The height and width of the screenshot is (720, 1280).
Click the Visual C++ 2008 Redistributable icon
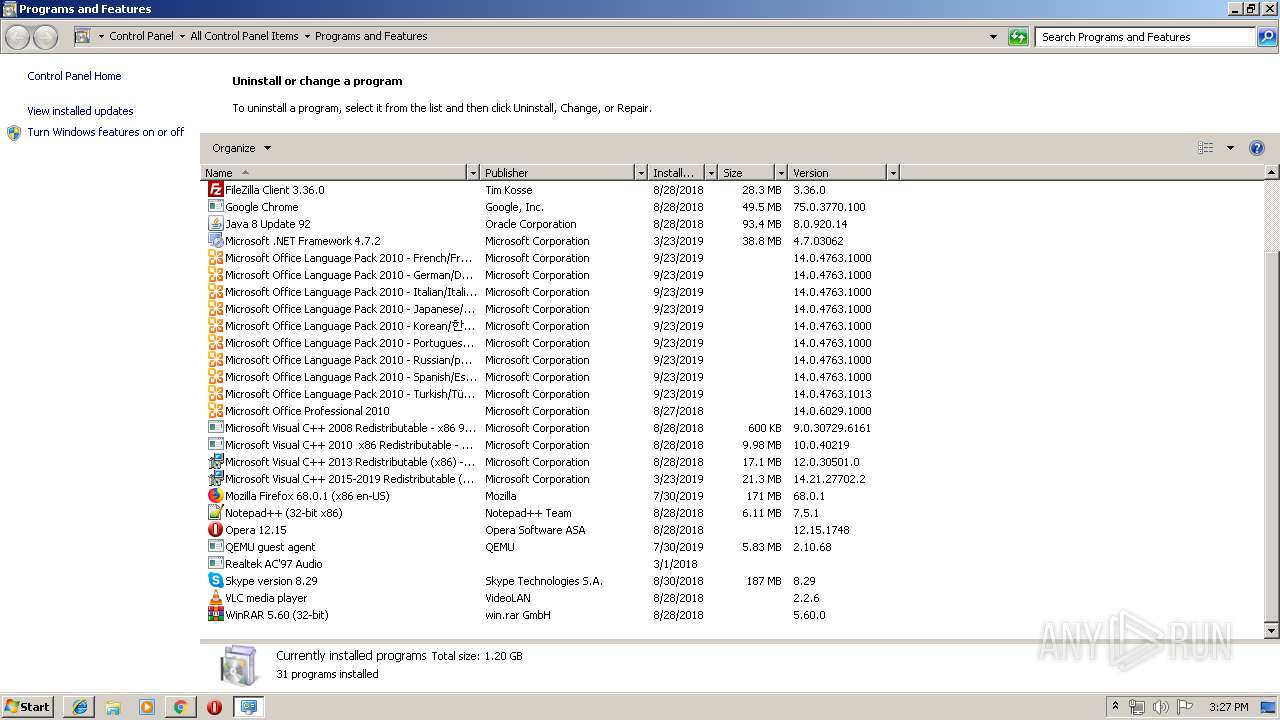pyautogui.click(x=215, y=427)
